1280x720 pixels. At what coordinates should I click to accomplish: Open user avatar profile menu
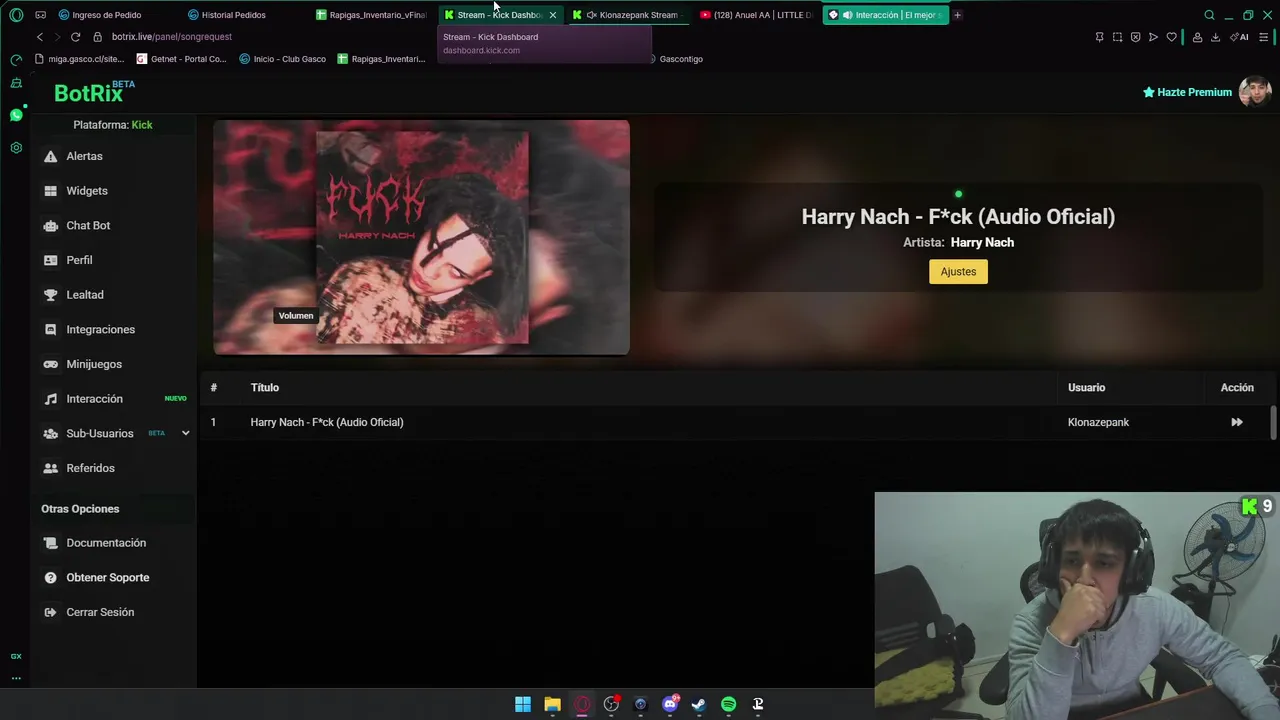[1255, 92]
